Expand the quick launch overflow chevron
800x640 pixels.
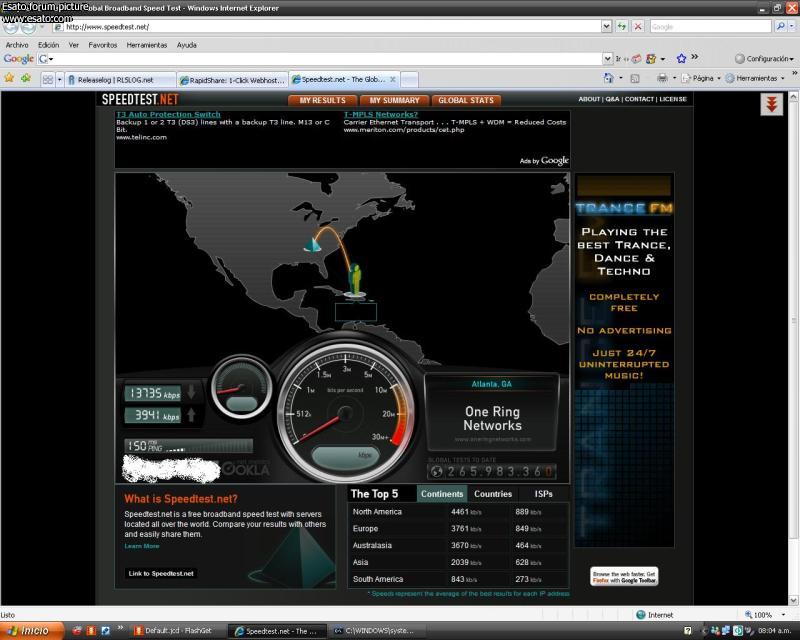click(120, 628)
